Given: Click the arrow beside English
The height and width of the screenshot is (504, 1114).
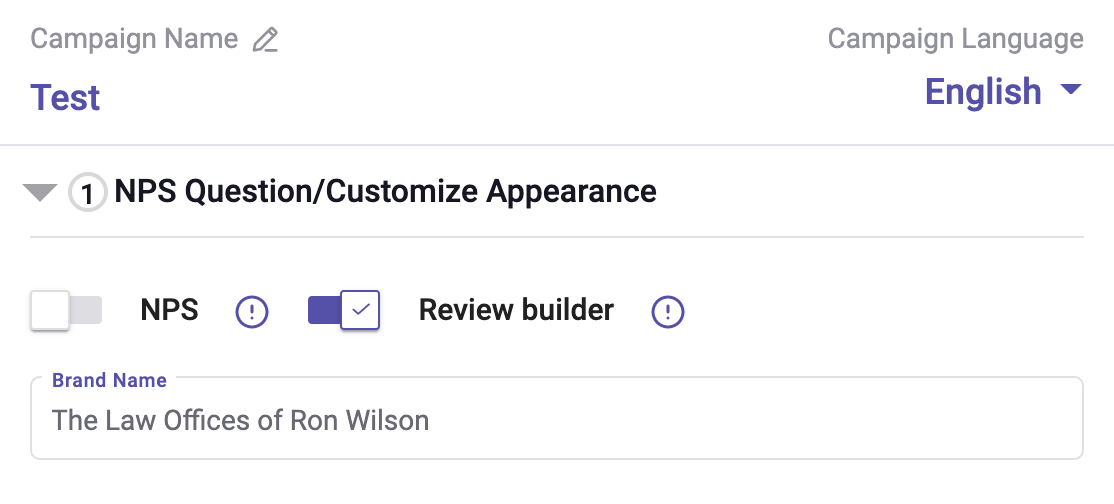Looking at the screenshot, I should [1070, 90].
